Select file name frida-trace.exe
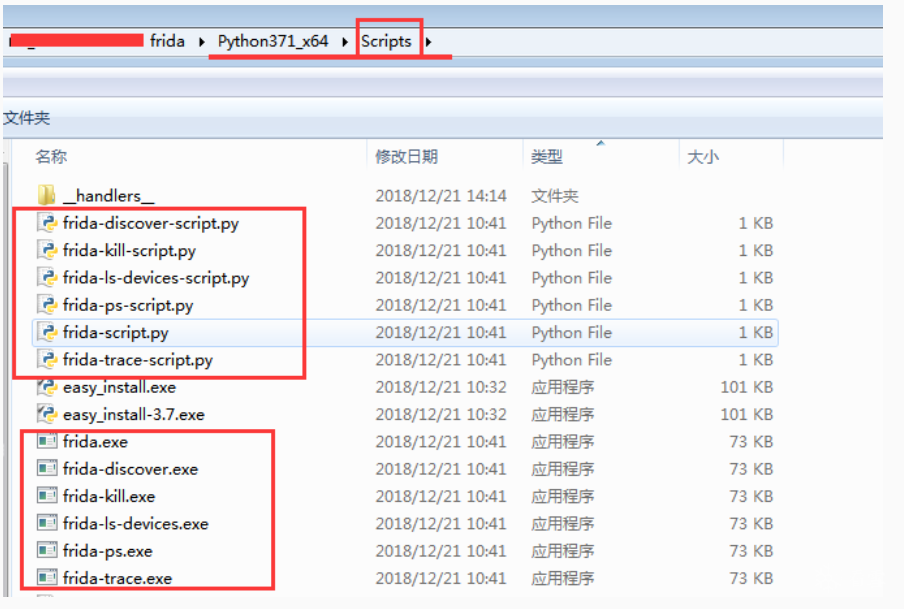 (x=118, y=578)
